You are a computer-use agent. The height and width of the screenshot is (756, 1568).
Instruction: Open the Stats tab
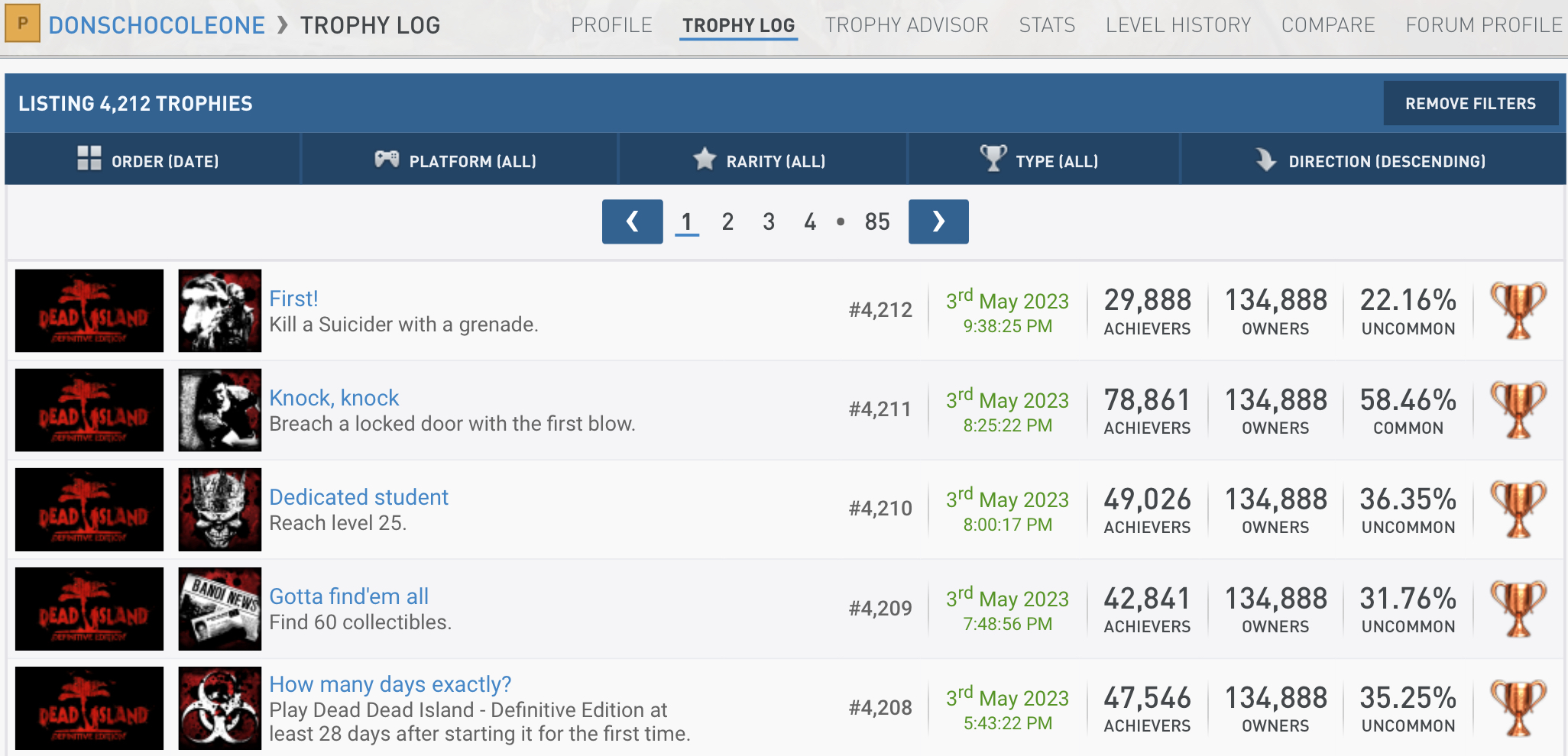(1047, 25)
